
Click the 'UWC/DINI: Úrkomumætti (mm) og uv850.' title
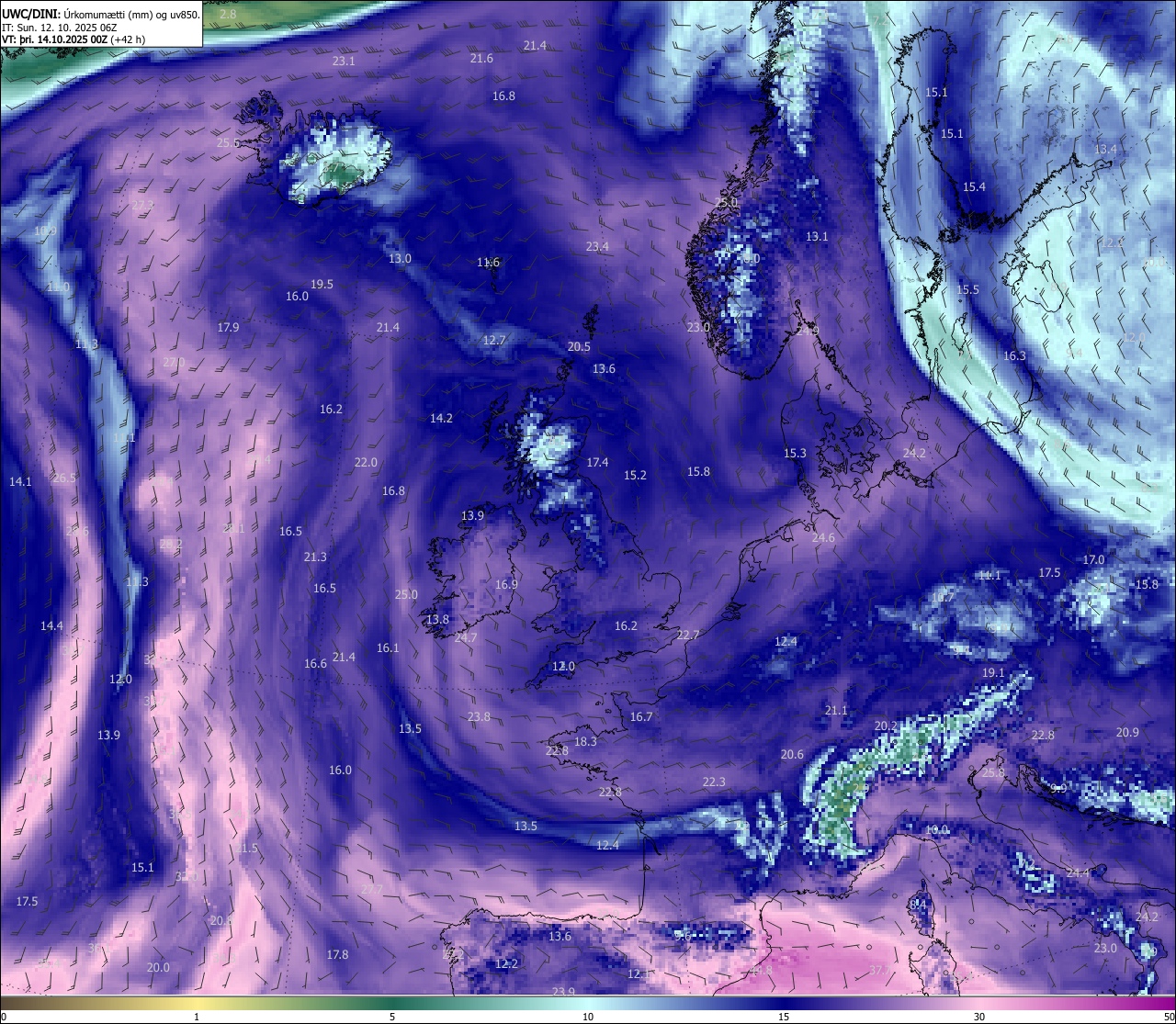point(101,15)
